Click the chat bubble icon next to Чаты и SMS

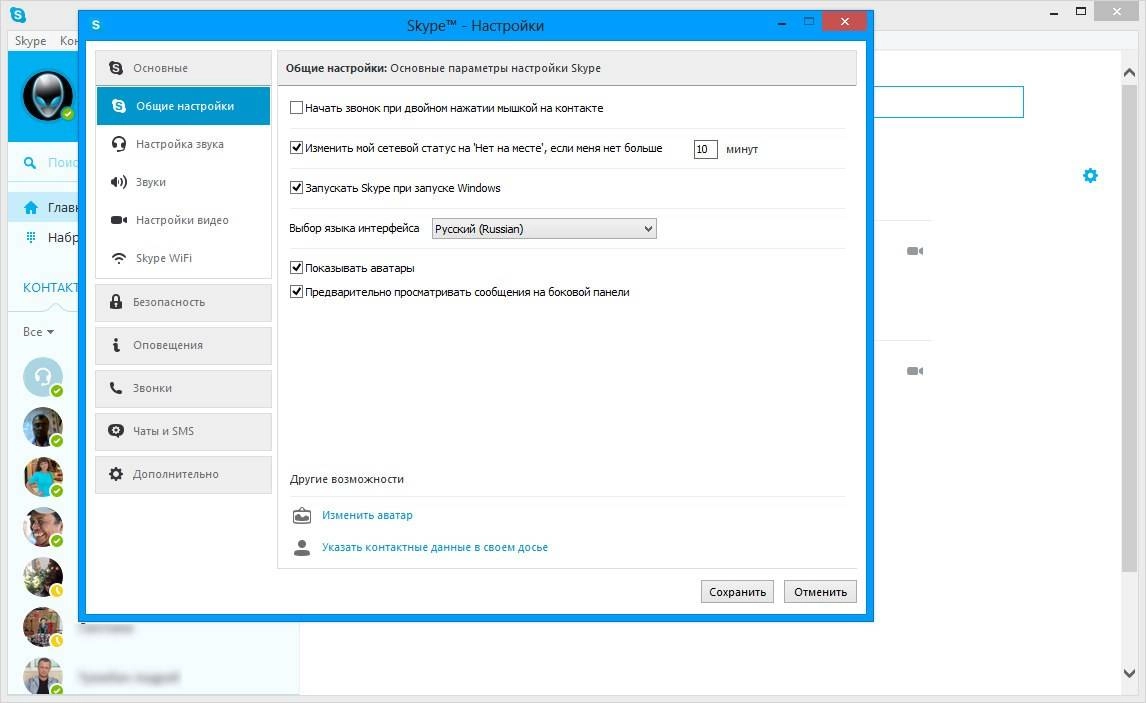(x=115, y=430)
